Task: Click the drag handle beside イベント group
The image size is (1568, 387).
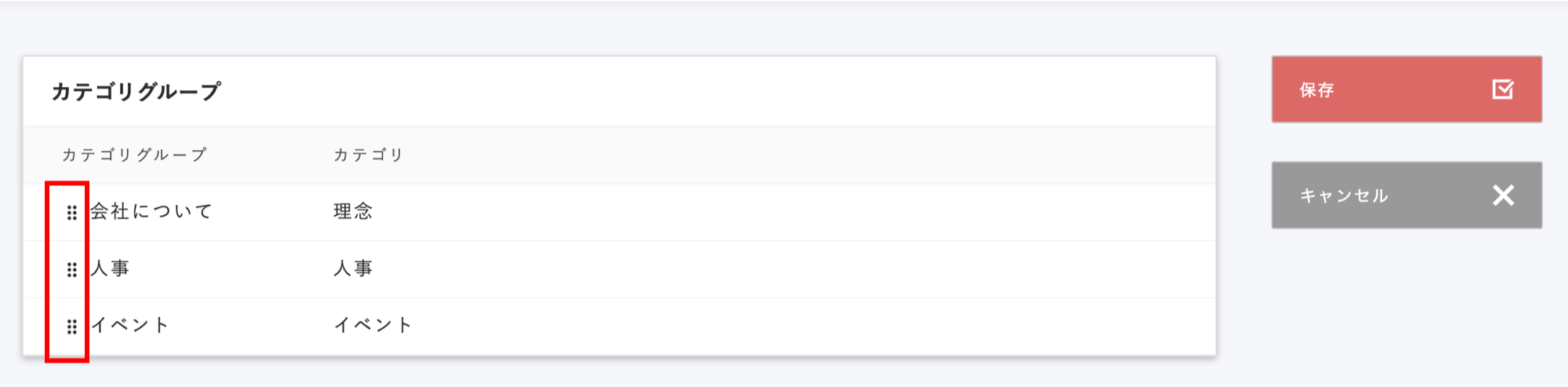Action: coord(71,327)
